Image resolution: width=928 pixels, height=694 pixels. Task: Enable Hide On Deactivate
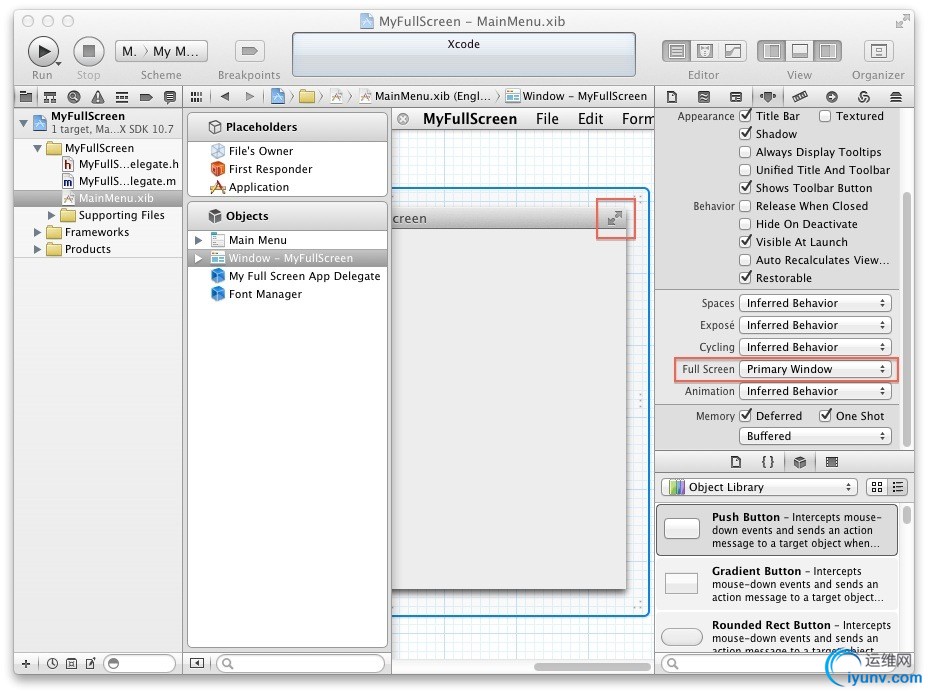click(746, 224)
